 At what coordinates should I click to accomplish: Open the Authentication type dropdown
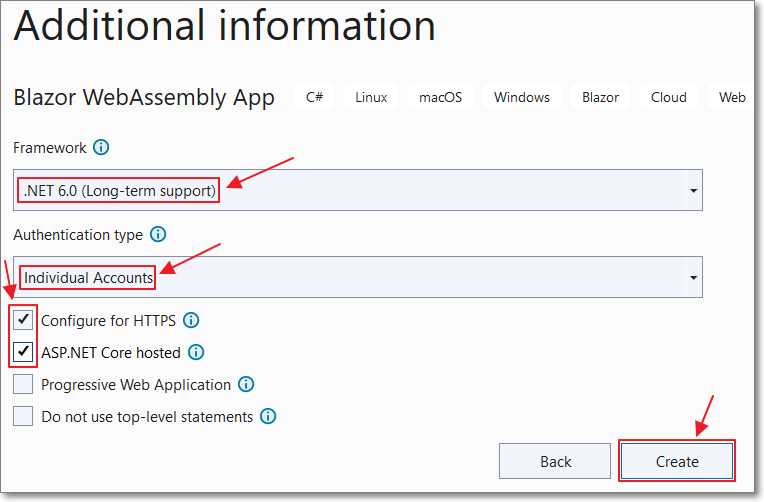coord(358,277)
